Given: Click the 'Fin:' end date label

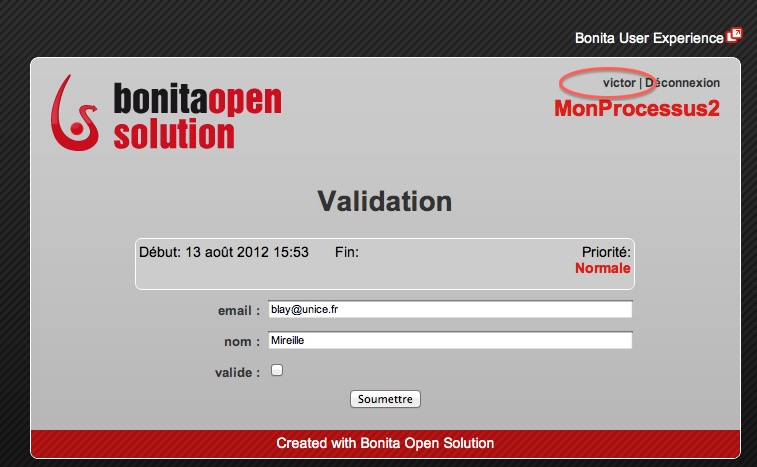Looking at the screenshot, I should [347, 252].
